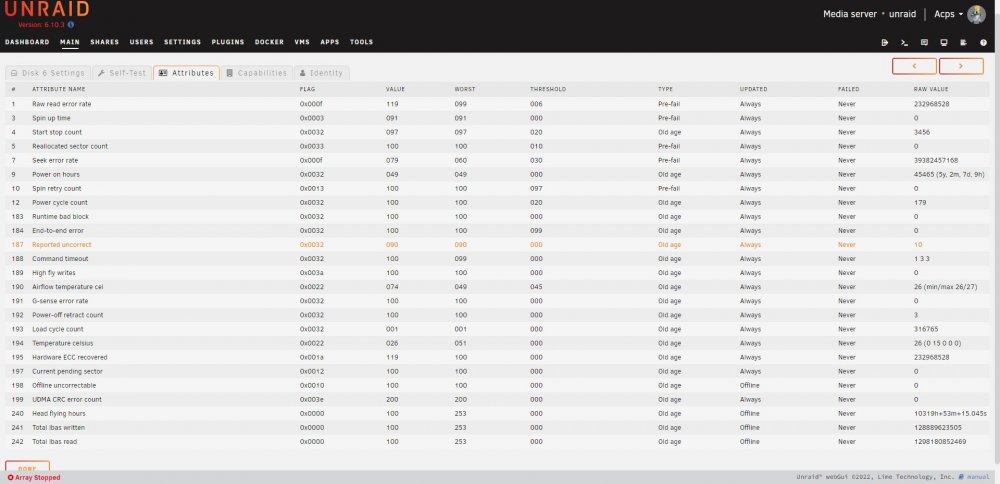Switch to Disk 6 Settings tab

coord(48,73)
